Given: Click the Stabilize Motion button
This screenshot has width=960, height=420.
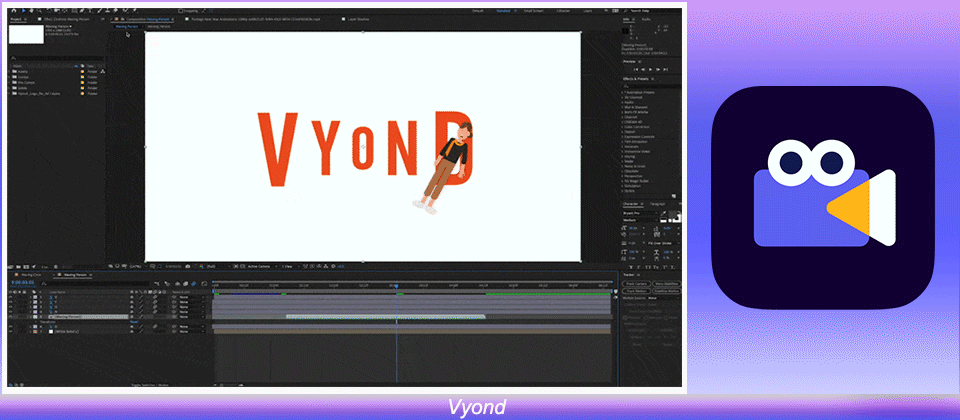Looking at the screenshot, I should click(x=667, y=291).
